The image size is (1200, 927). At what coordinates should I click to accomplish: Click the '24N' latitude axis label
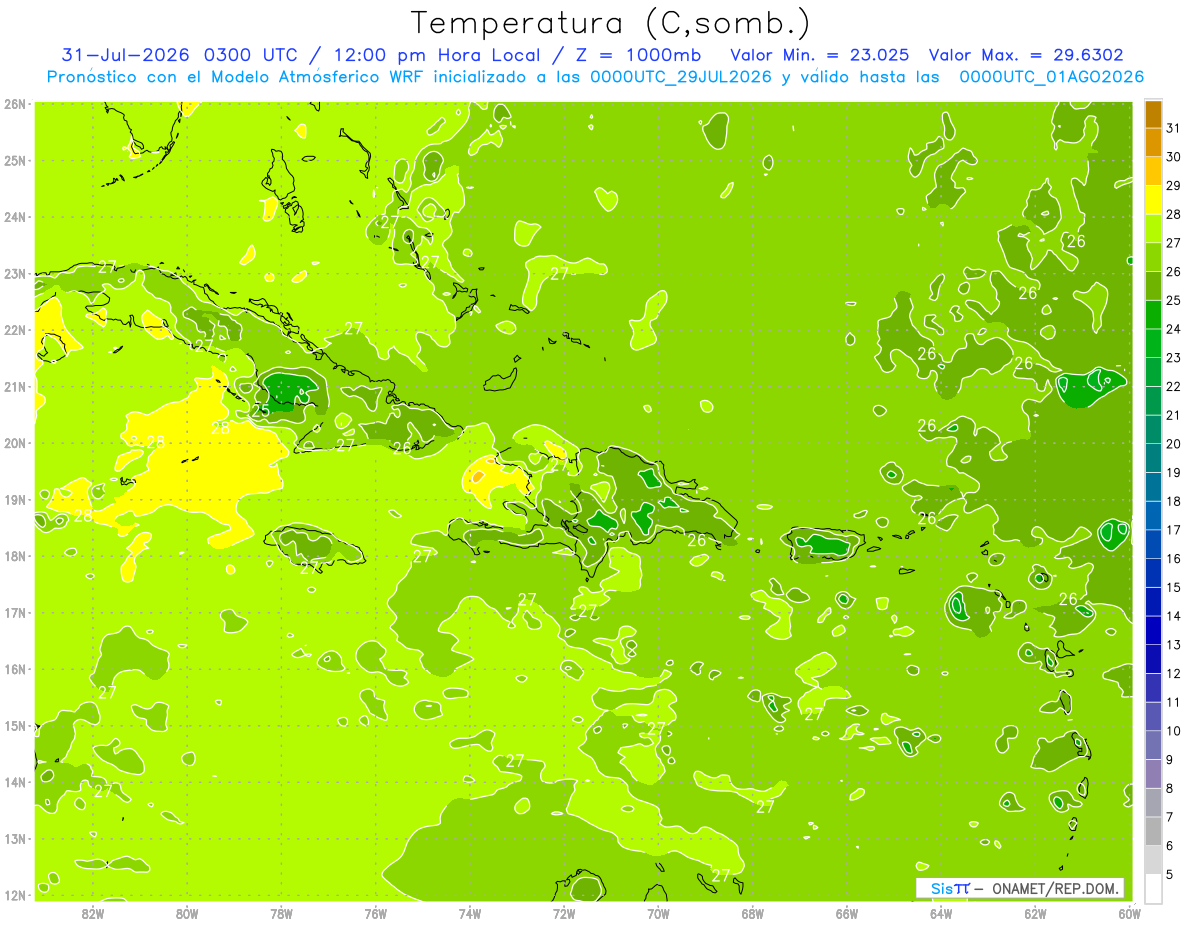click(x=16, y=217)
